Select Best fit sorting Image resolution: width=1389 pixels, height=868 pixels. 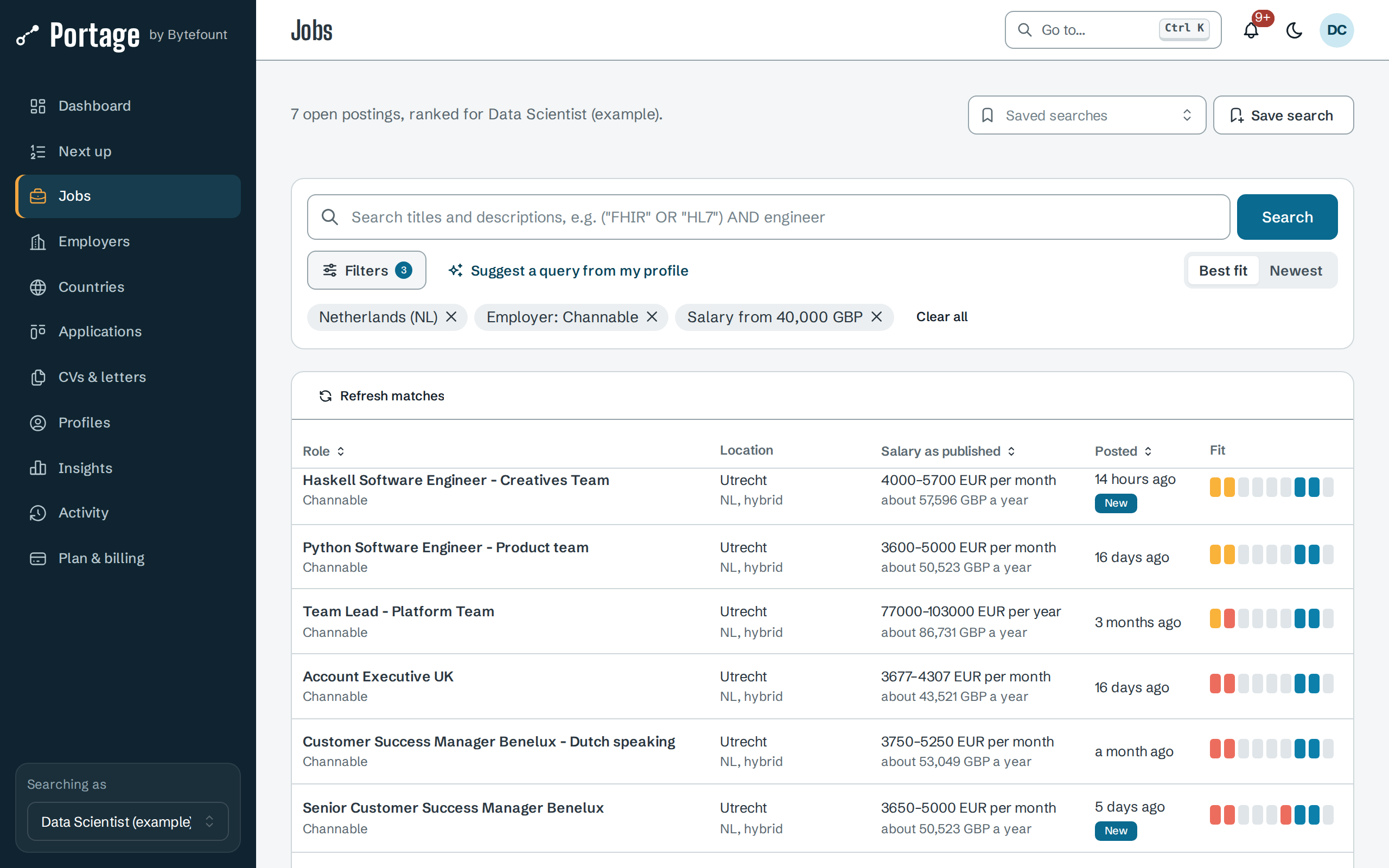point(1222,270)
